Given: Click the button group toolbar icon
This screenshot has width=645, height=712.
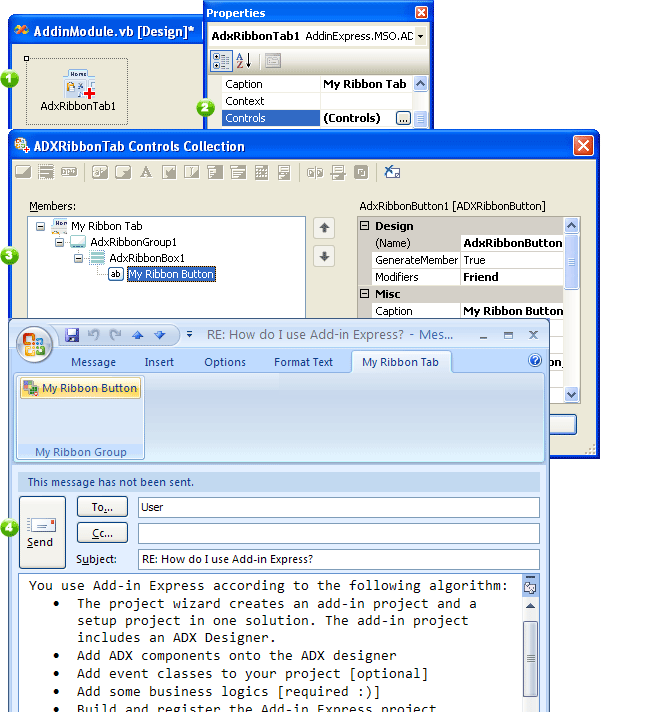Looking at the screenshot, I should pyautogui.click(x=69, y=172).
